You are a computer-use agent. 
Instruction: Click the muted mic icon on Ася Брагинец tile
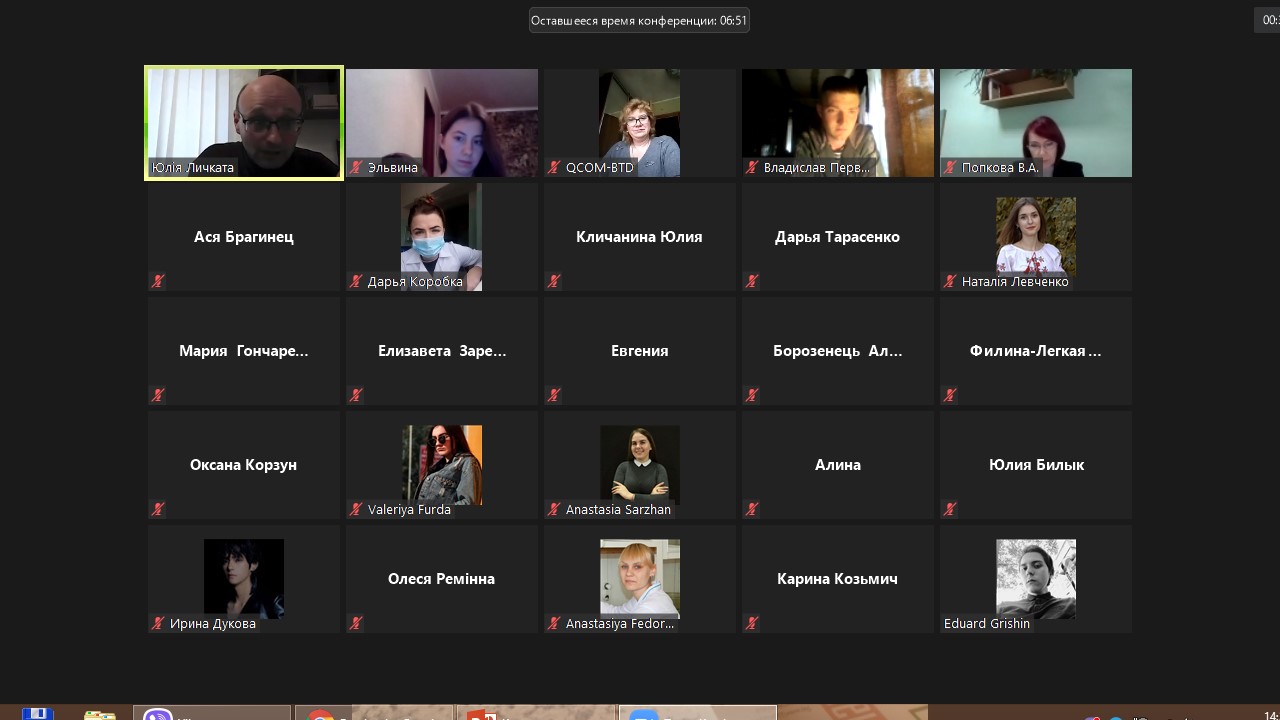[x=158, y=282]
